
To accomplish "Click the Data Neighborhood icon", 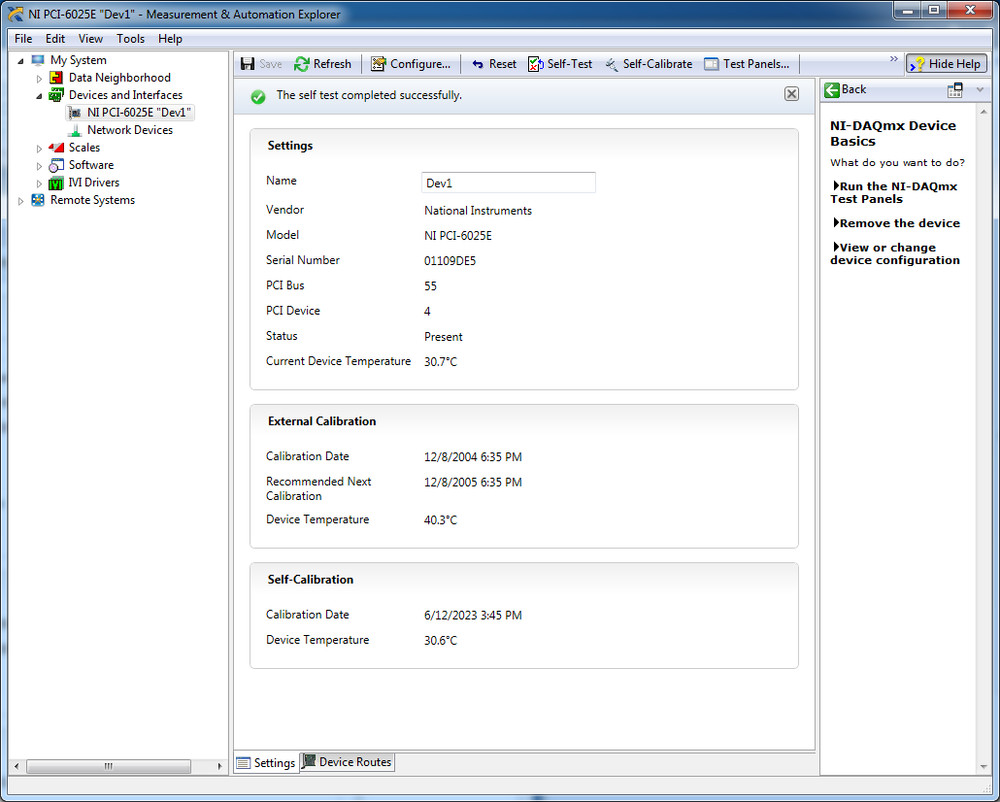I will [x=56, y=78].
